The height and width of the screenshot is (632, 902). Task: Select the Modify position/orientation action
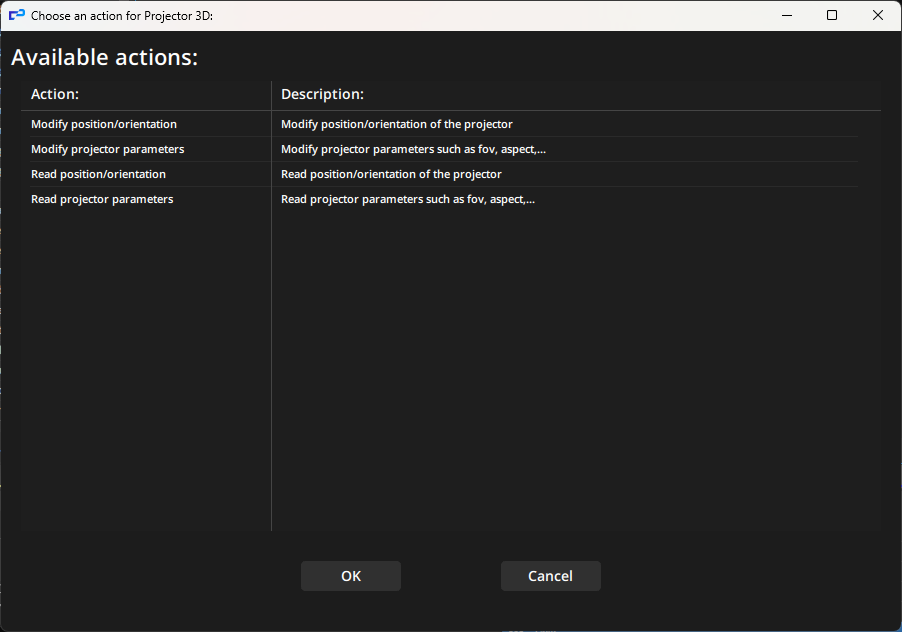pyautogui.click(x=104, y=124)
